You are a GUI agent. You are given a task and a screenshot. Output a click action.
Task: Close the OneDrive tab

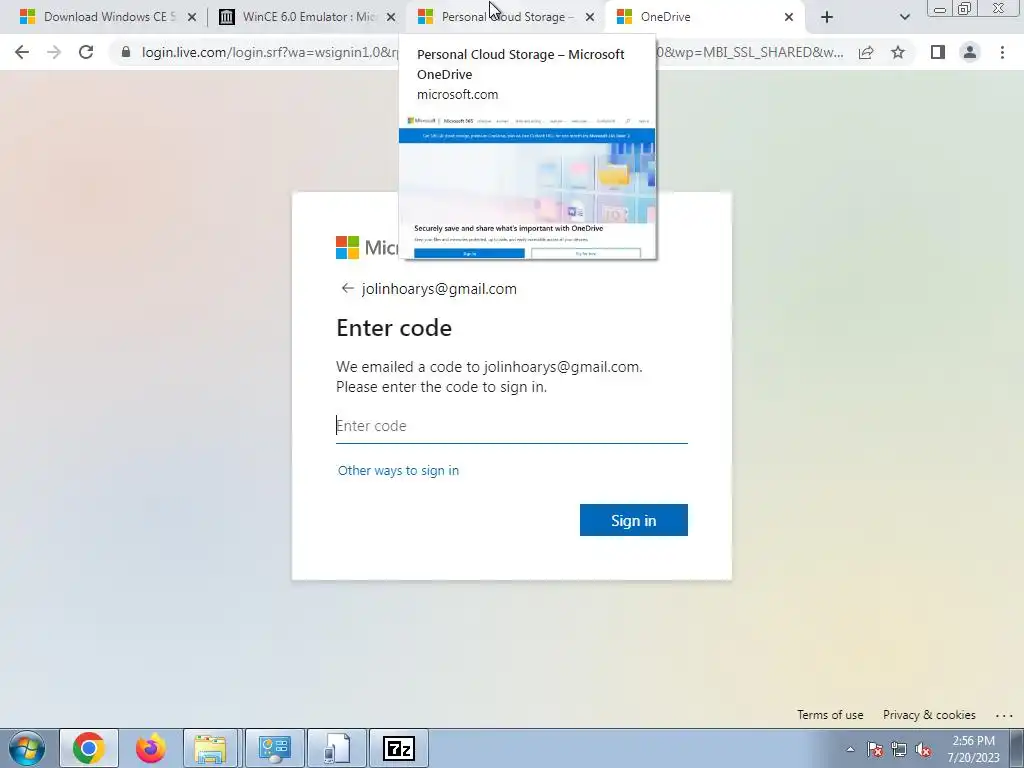[789, 17]
